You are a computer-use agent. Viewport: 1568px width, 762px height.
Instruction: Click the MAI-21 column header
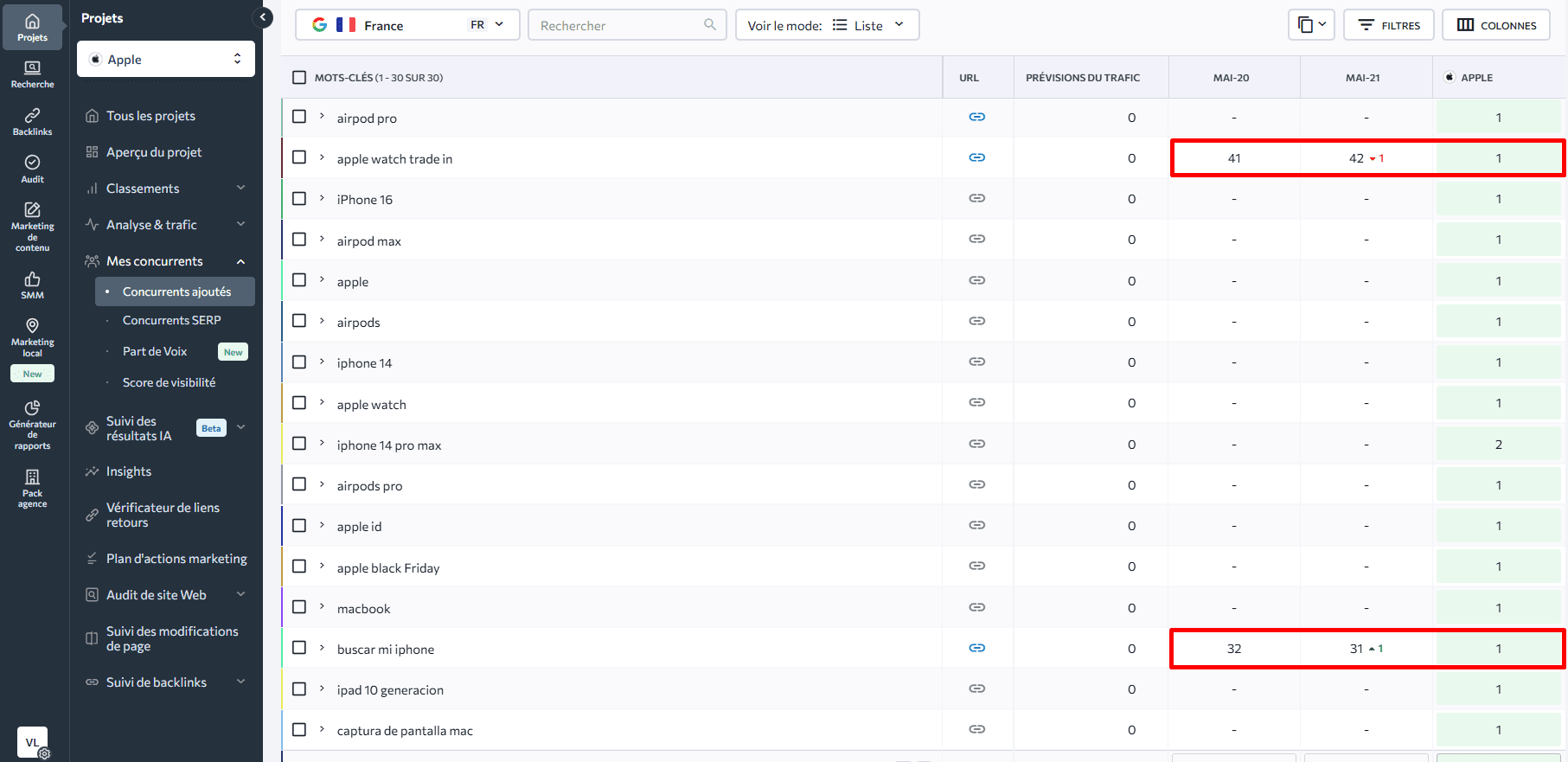[x=1363, y=78]
